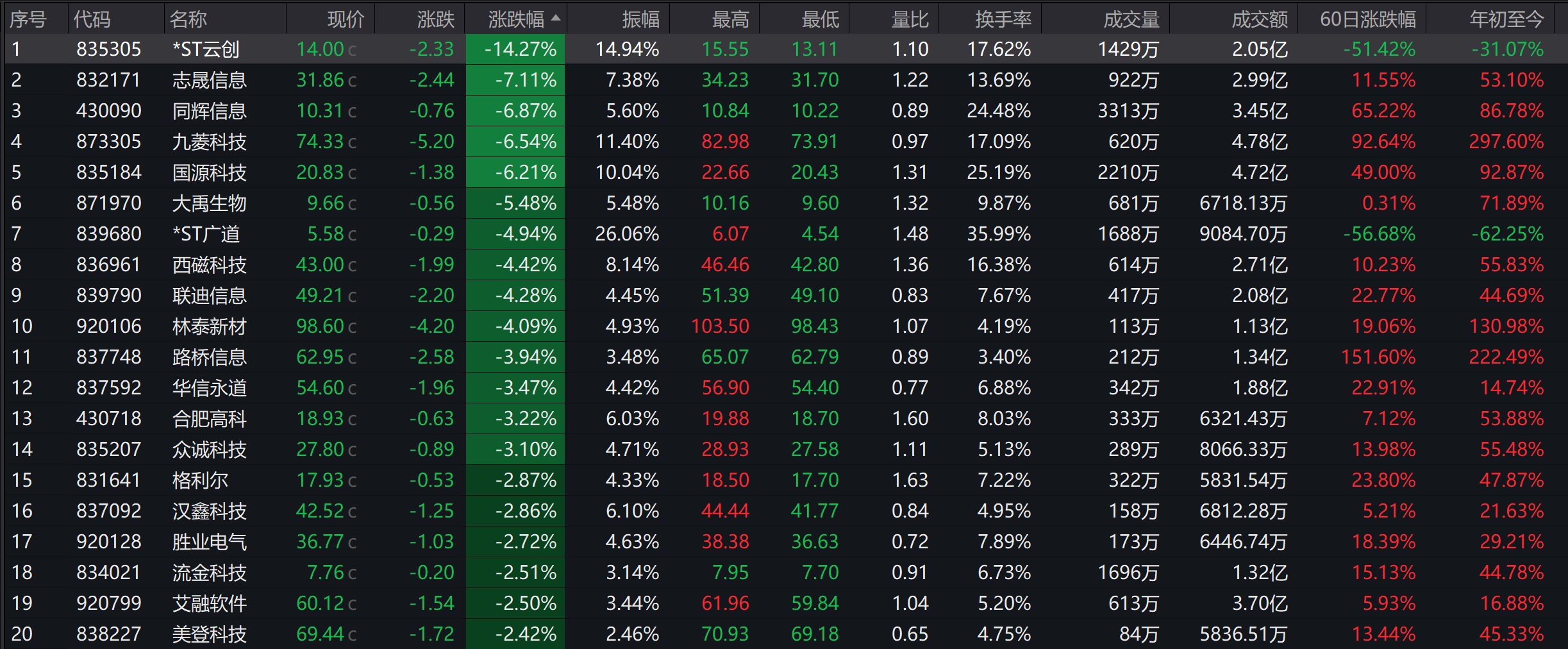Click the 成交量 column header
1568x649 pixels.
click(x=1131, y=20)
